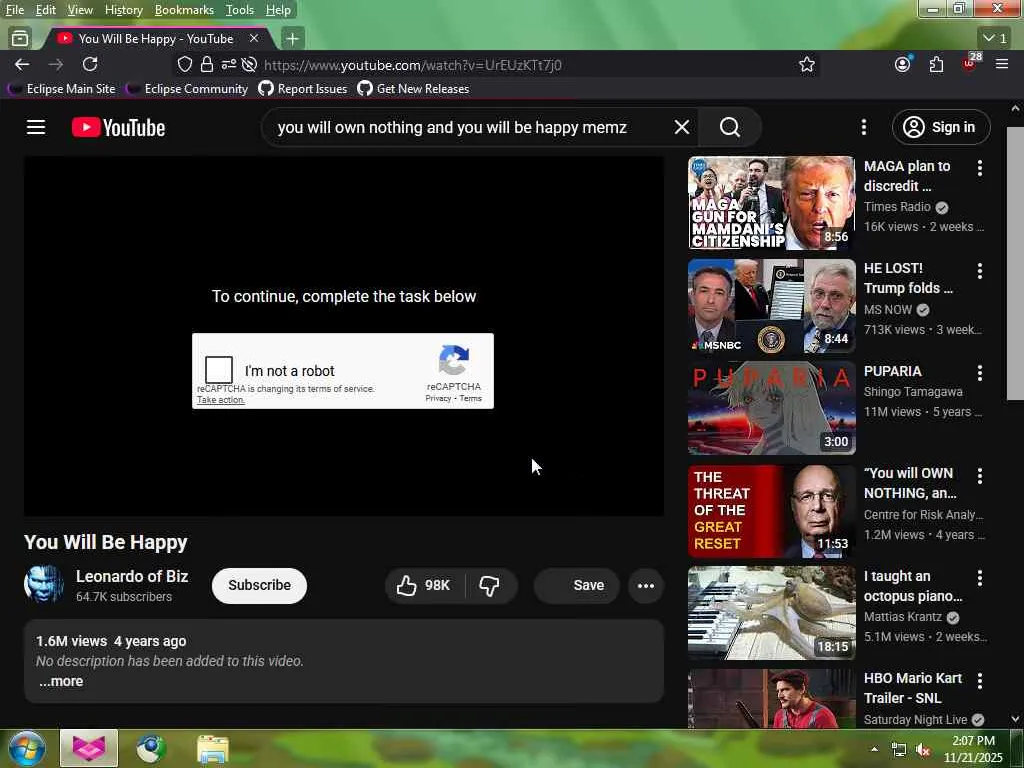Open the Eclipse Main Site bookmark
Image resolution: width=1024 pixels, height=768 pixels.
pyautogui.click(x=62, y=89)
